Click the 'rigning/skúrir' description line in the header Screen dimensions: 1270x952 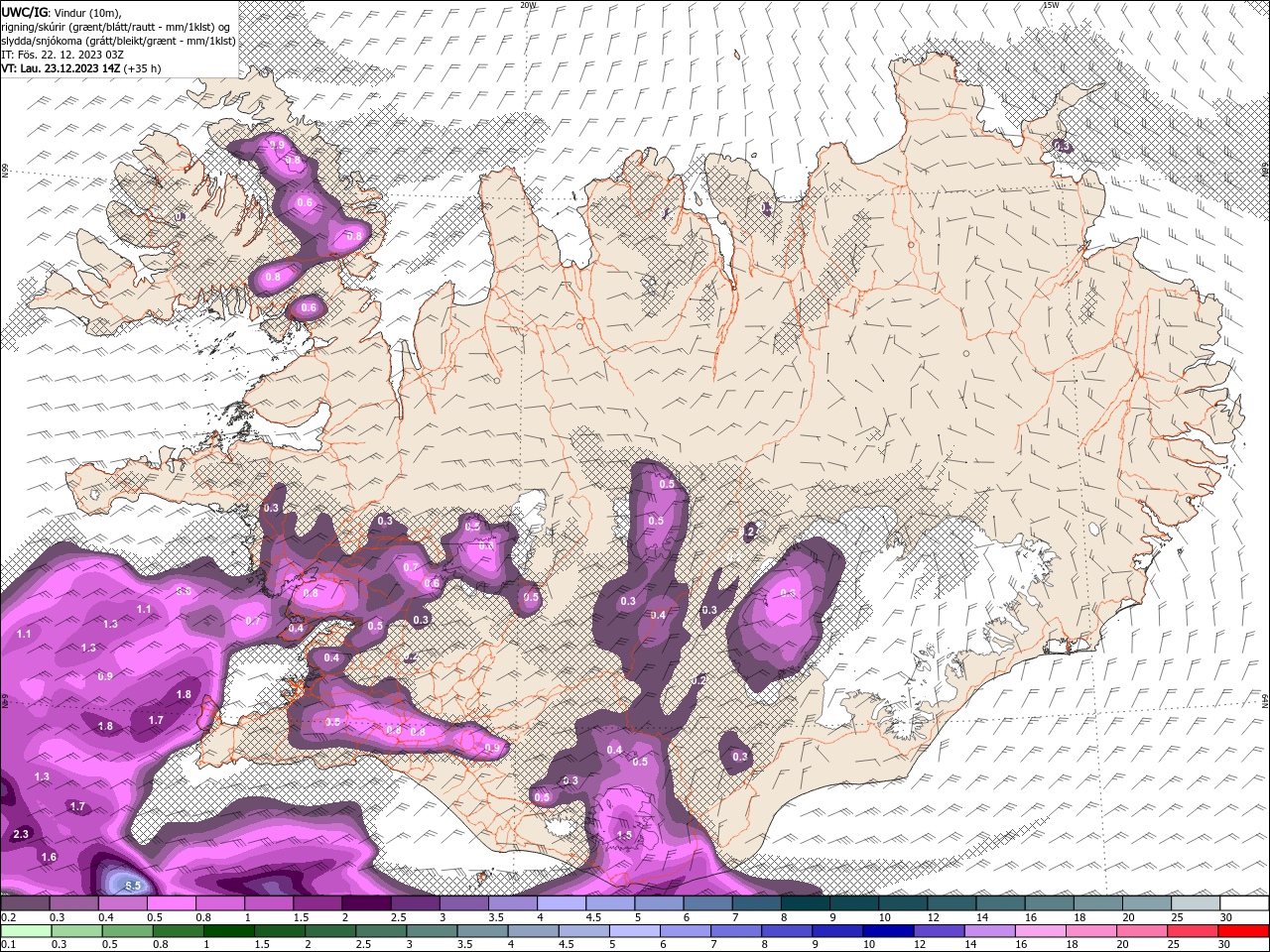click(x=116, y=27)
